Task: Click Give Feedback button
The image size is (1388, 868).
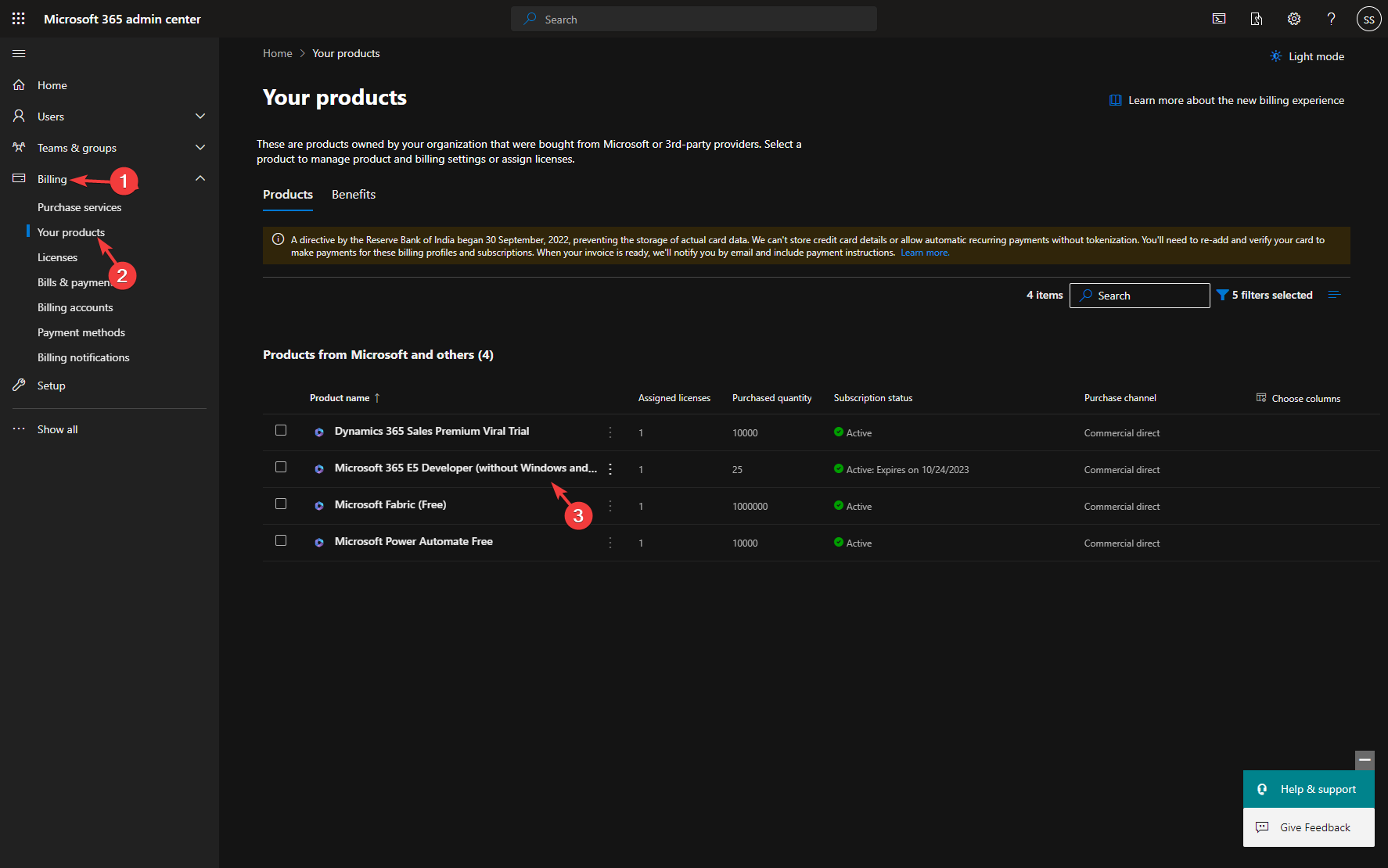Action: tap(1309, 827)
